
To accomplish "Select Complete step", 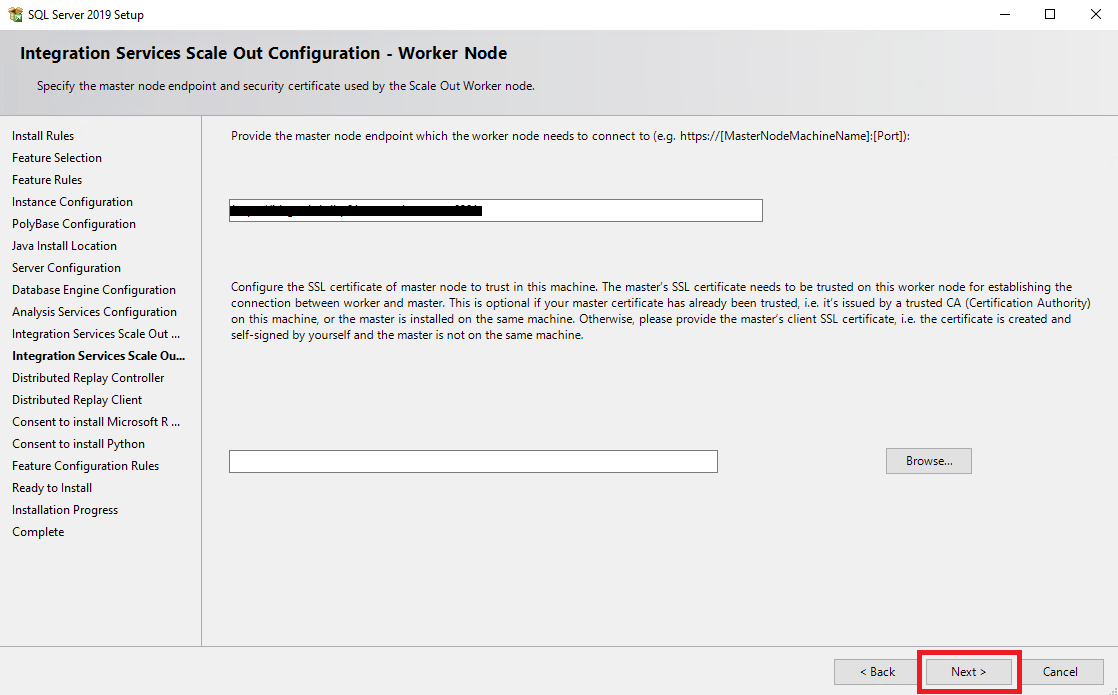I will click(x=38, y=532).
